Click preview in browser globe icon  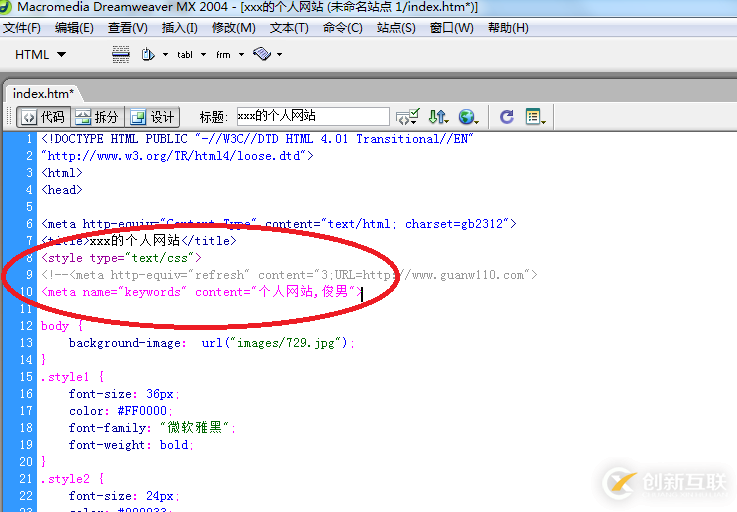pyautogui.click(x=468, y=117)
